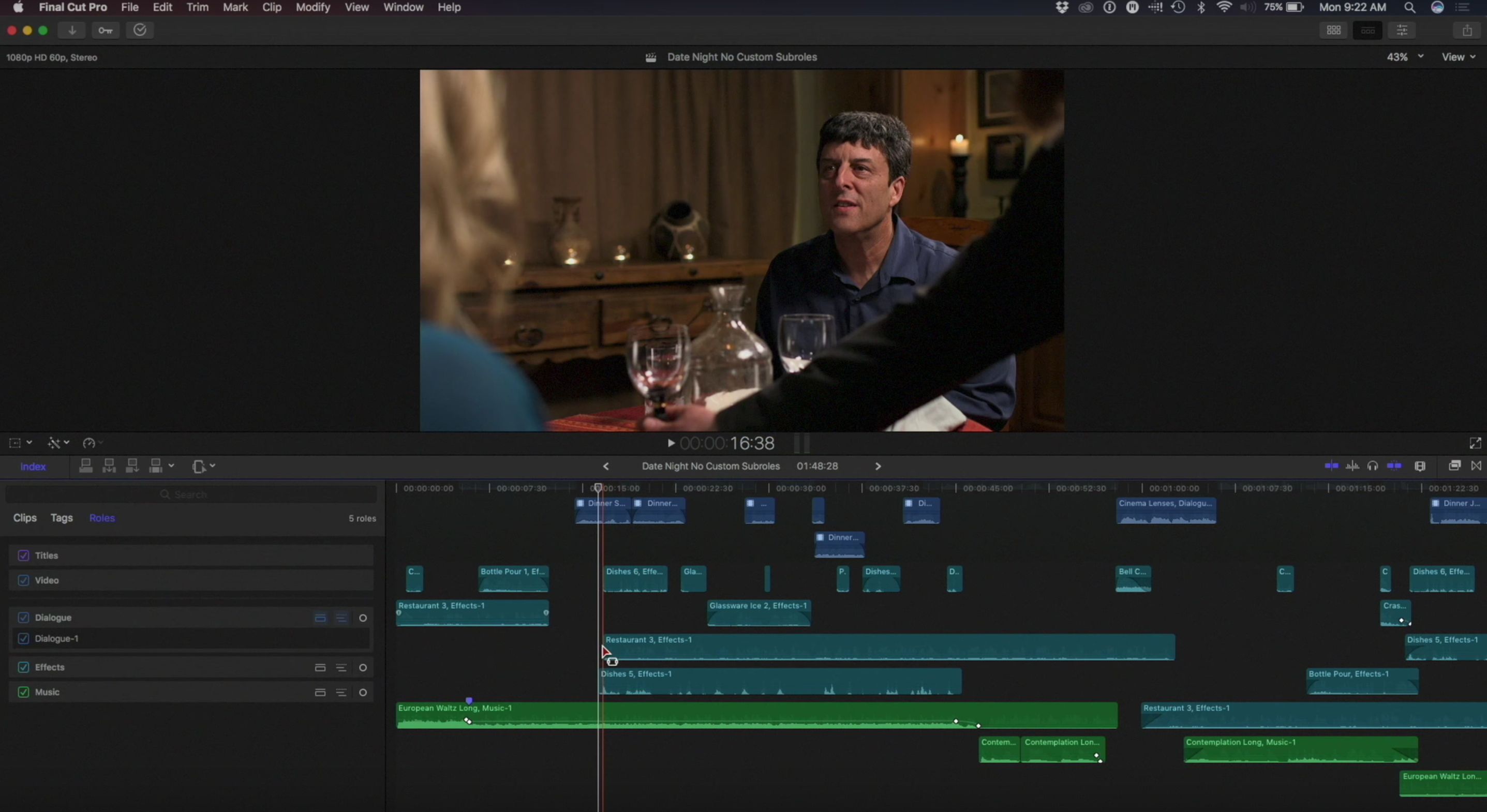
Task: Expand Music subrole lanes list icon
Action: coord(341,692)
